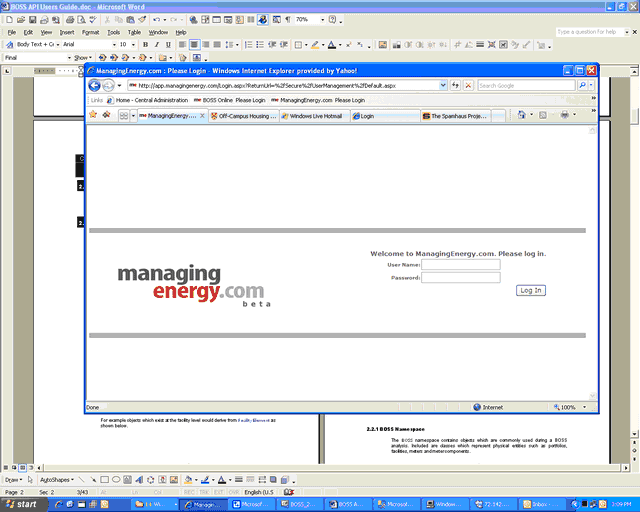Save the Word document with the floppy icon
The image size is (640, 512).
(33, 20)
